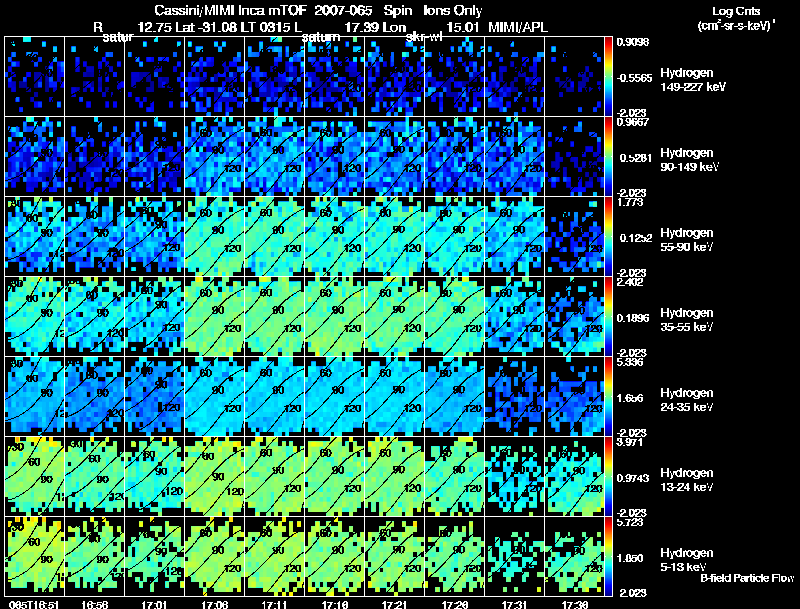Select the 13-24 keV panel in the 17:26 column

(455, 477)
